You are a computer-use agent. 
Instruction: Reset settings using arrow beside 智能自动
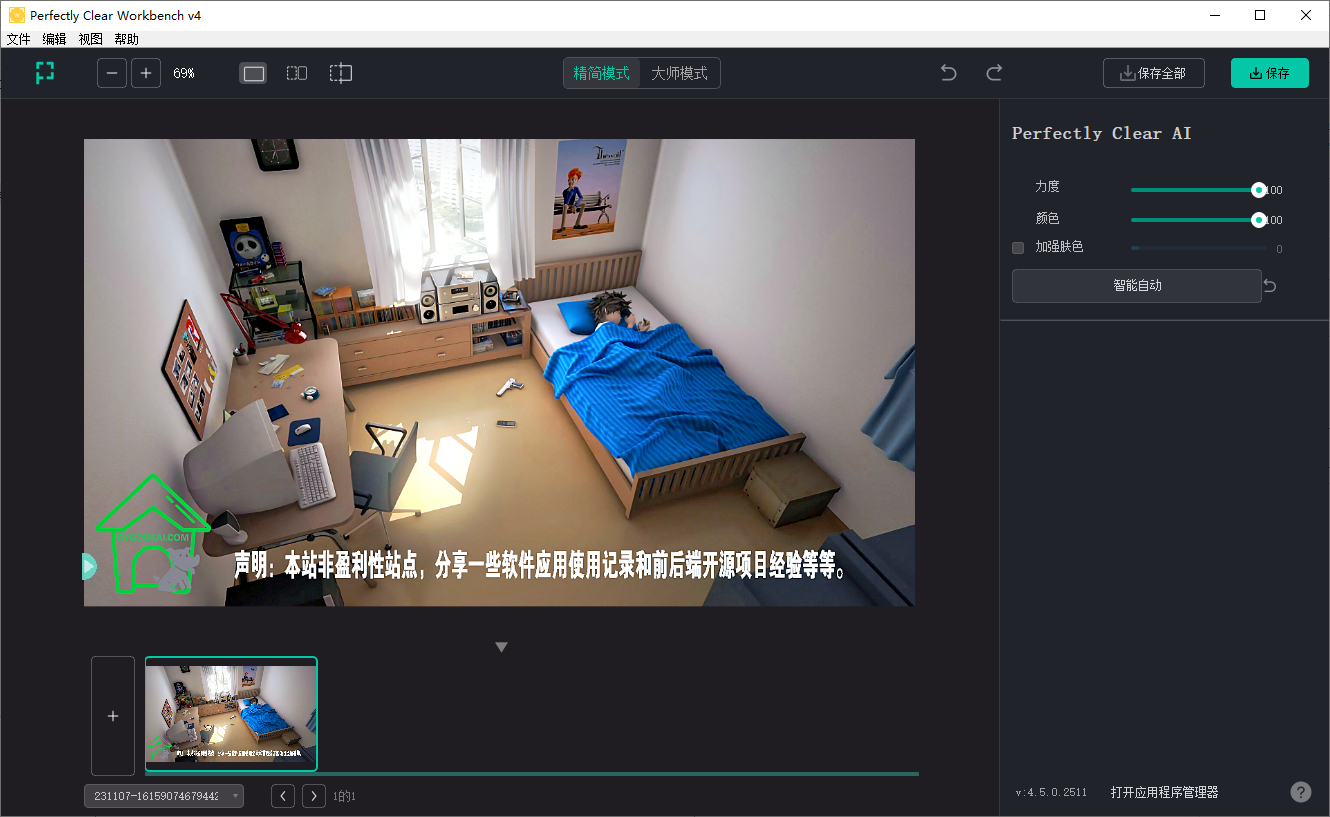tap(1270, 286)
